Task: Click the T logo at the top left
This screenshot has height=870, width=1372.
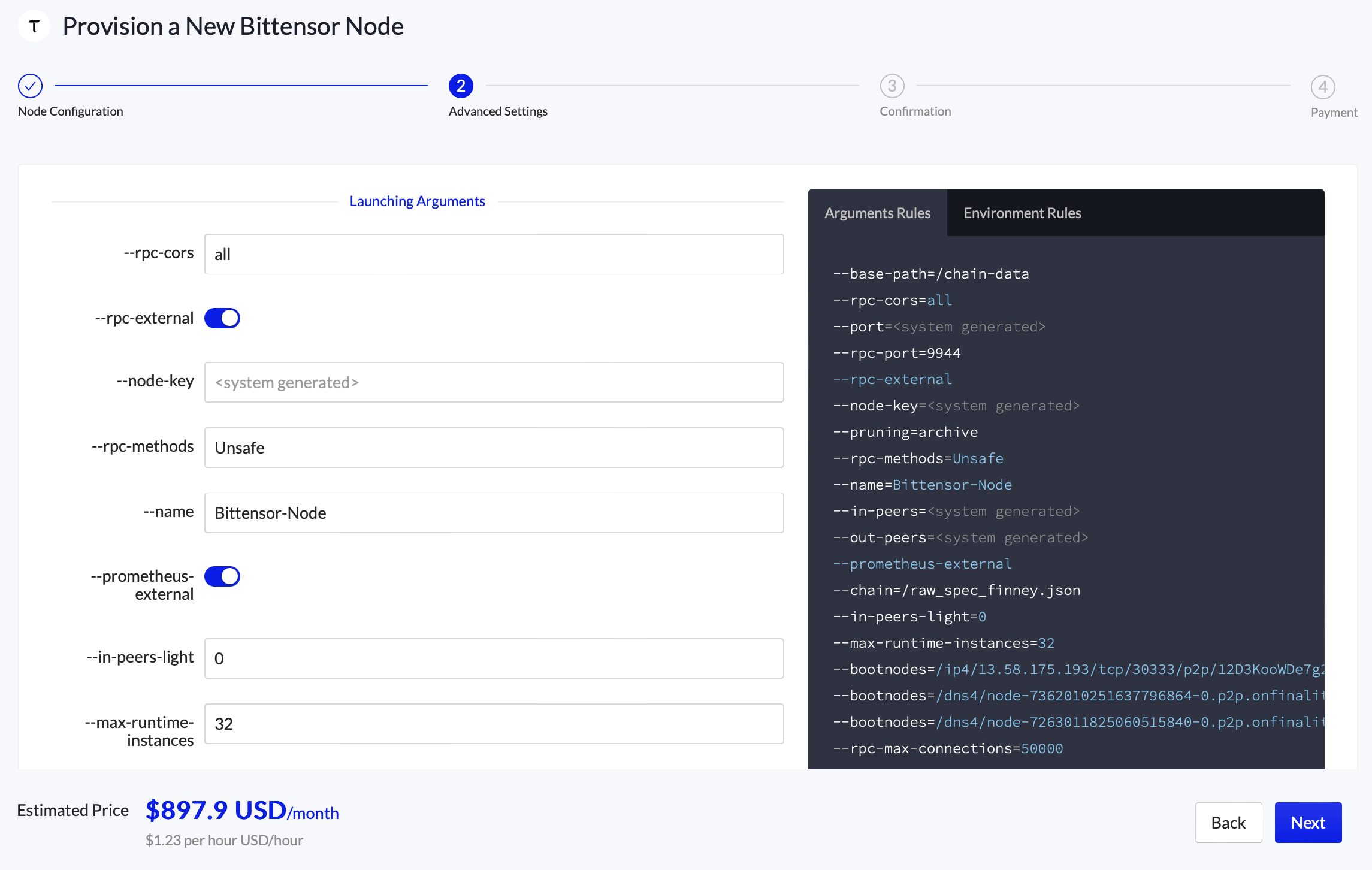Action: (x=34, y=26)
